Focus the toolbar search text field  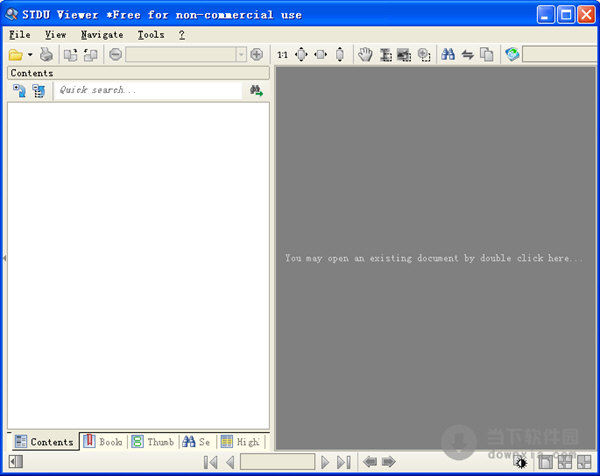click(560, 54)
